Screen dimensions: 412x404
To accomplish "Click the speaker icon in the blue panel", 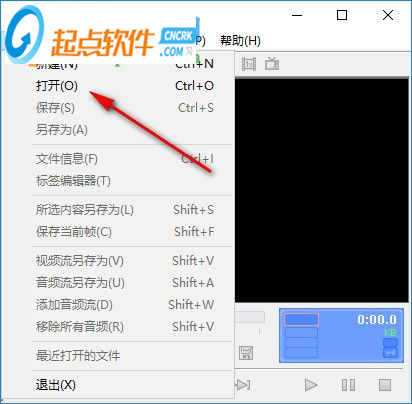I will 390,352.
